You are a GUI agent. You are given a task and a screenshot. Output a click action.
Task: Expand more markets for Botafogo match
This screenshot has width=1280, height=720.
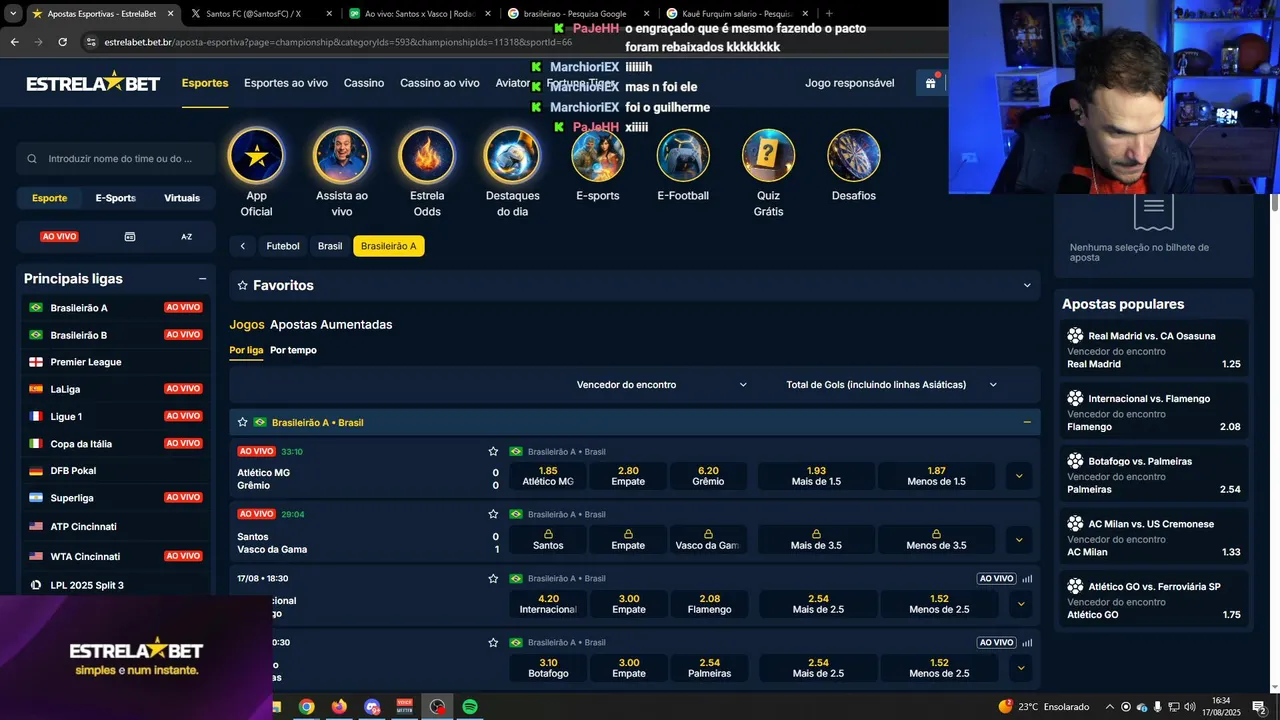coord(1020,668)
